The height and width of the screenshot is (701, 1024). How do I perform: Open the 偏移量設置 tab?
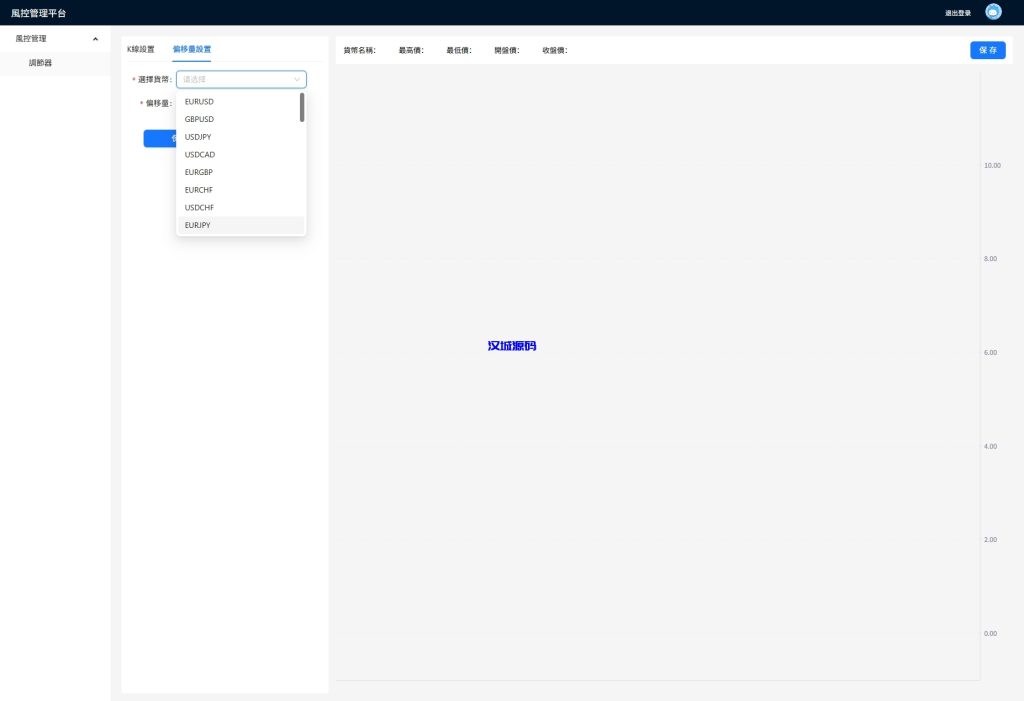click(191, 49)
